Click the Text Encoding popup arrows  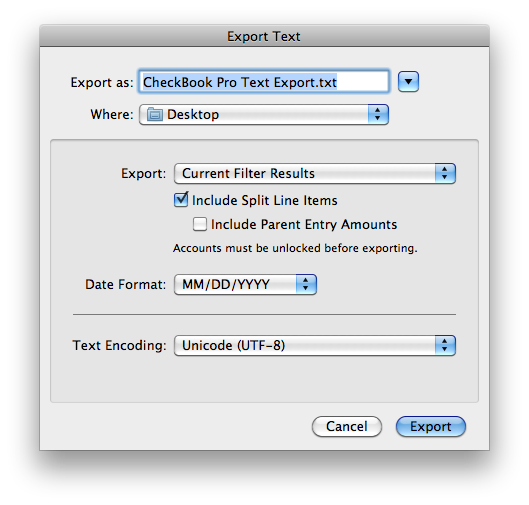(x=445, y=345)
